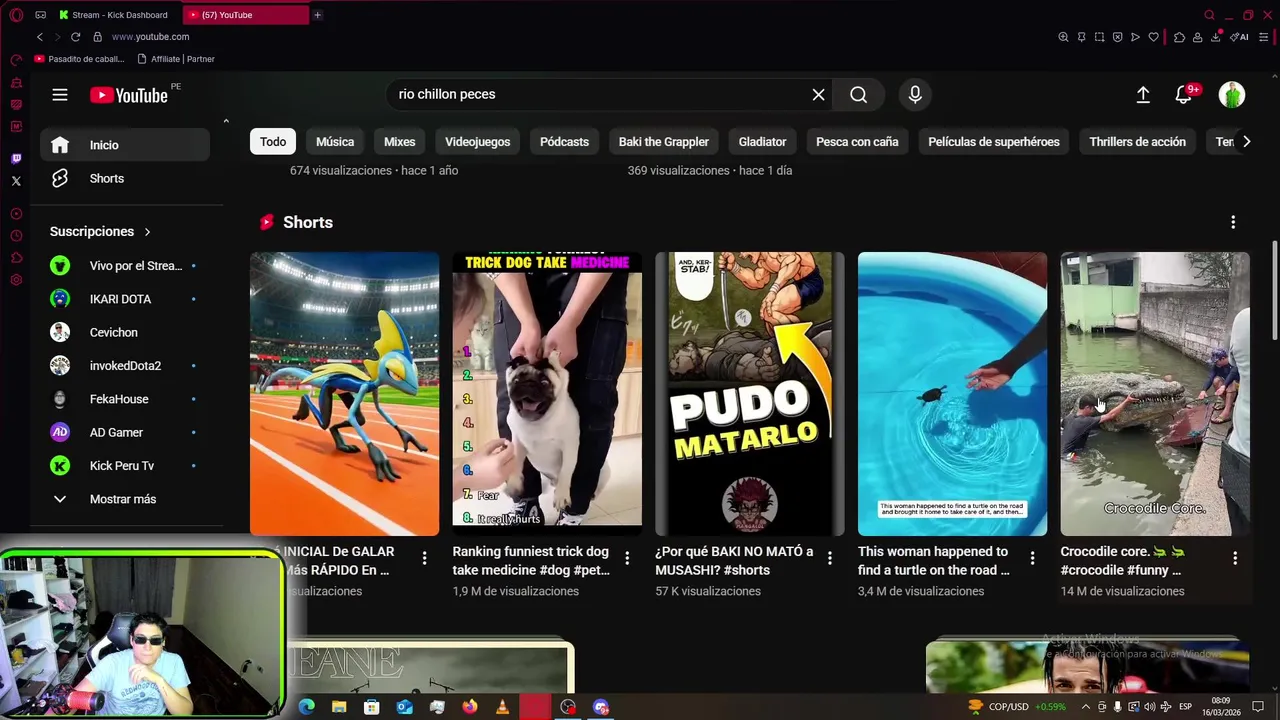Reload the page in the address bar
This screenshot has width=1280, height=720.
pos(75,37)
